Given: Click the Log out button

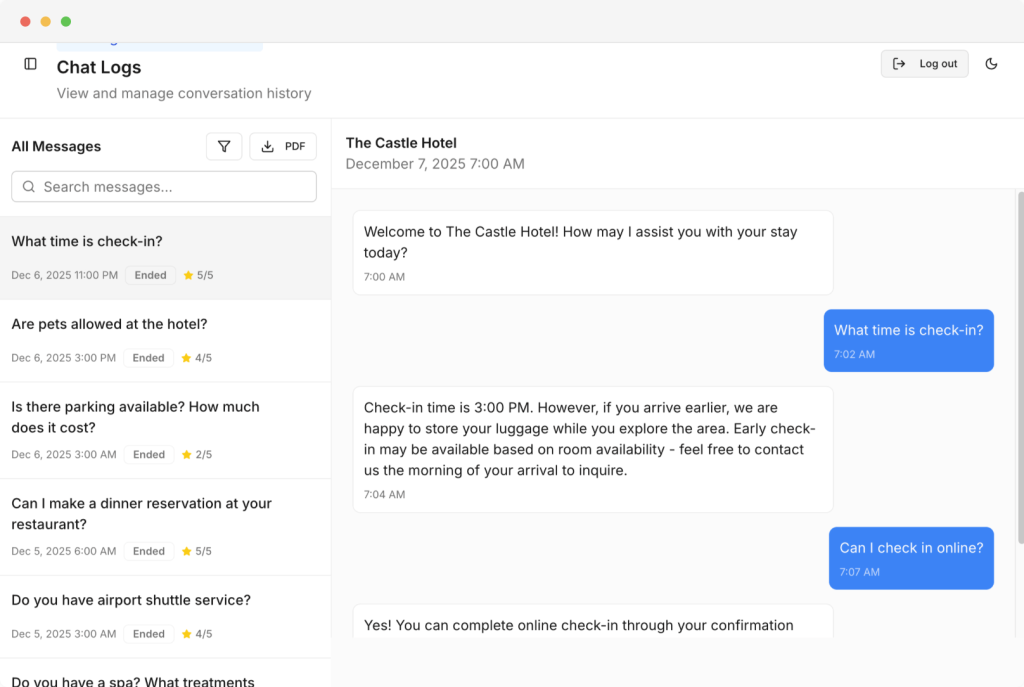Looking at the screenshot, I should [x=924, y=64].
